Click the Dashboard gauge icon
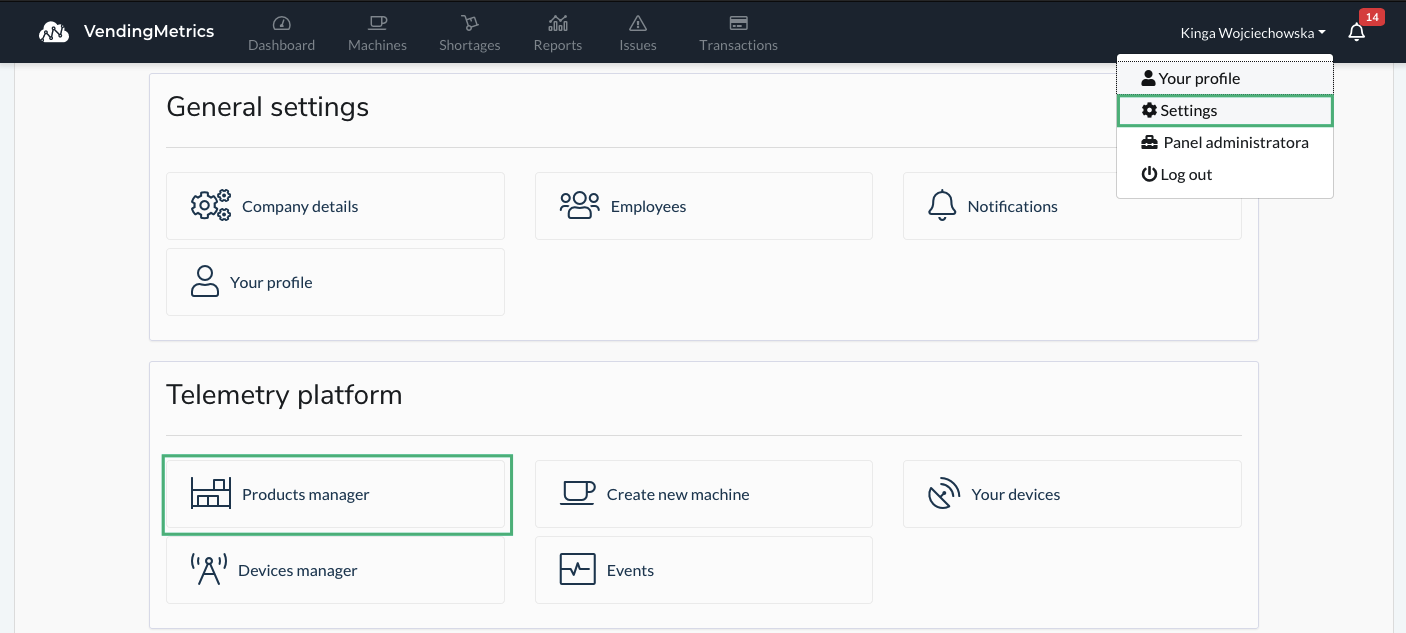 [282, 23]
